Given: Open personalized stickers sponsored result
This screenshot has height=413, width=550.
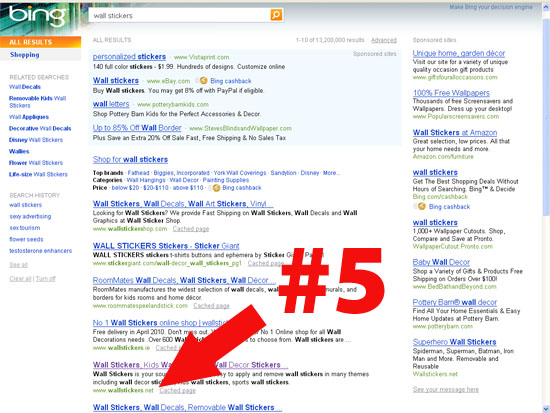Looking at the screenshot, I should (129, 56).
